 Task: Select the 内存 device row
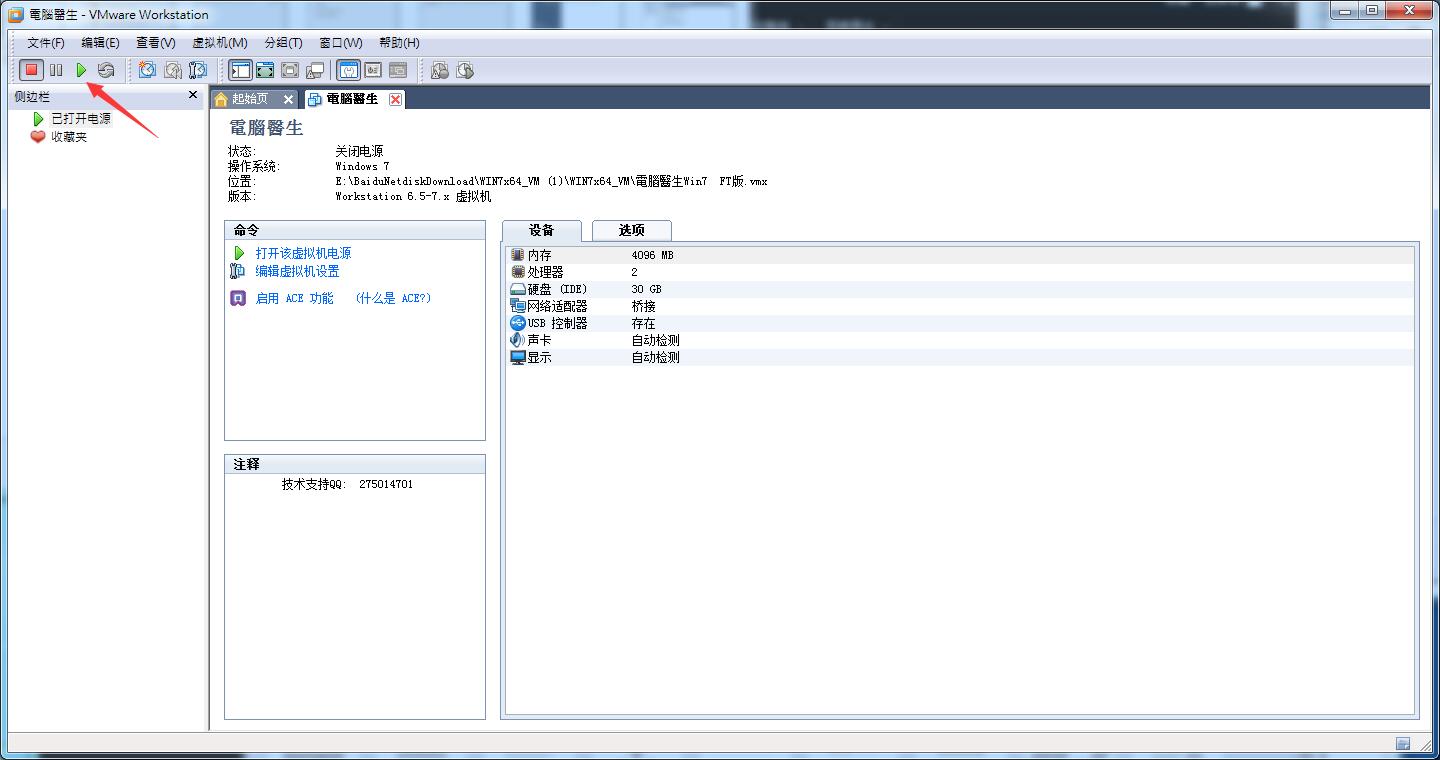pos(961,255)
